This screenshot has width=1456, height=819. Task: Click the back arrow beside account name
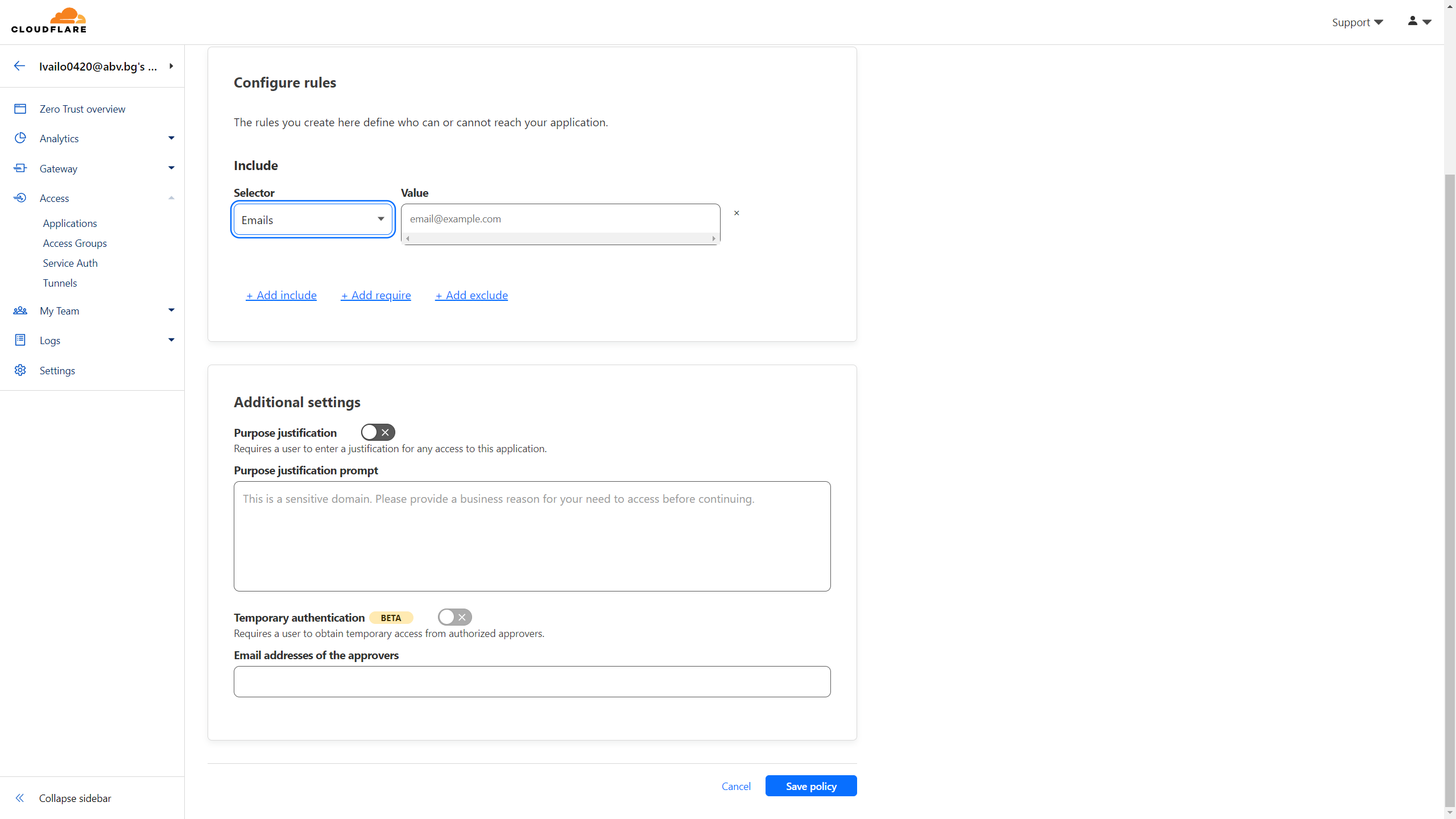[19, 66]
